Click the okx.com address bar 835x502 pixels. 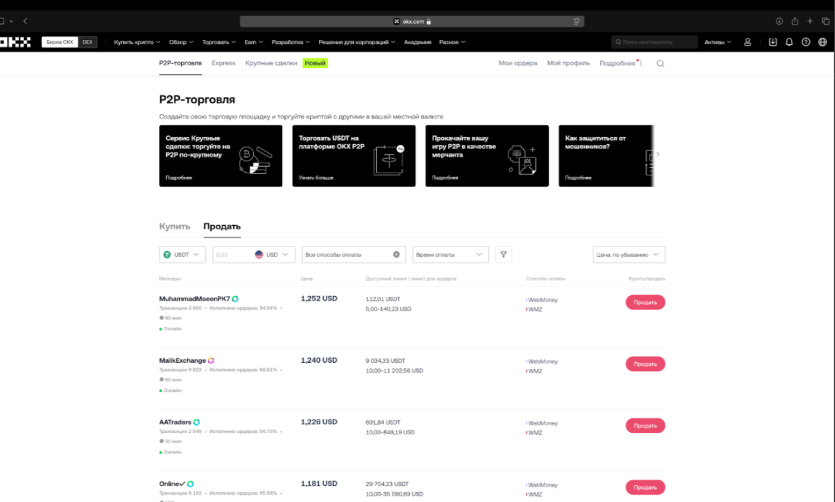coord(412,21)
